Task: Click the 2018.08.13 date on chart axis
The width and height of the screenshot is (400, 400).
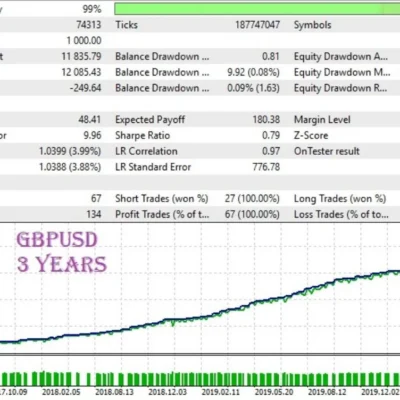Action: (x=114, y=392)
